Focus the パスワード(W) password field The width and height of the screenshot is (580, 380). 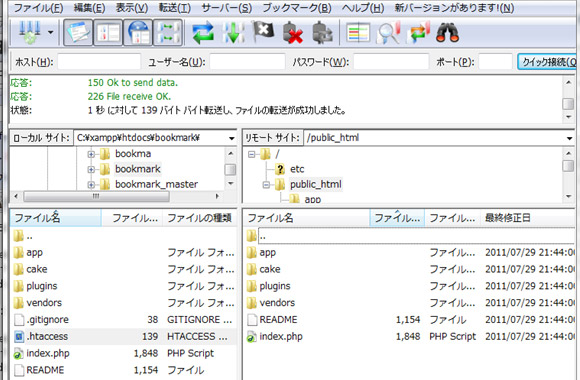391,61
